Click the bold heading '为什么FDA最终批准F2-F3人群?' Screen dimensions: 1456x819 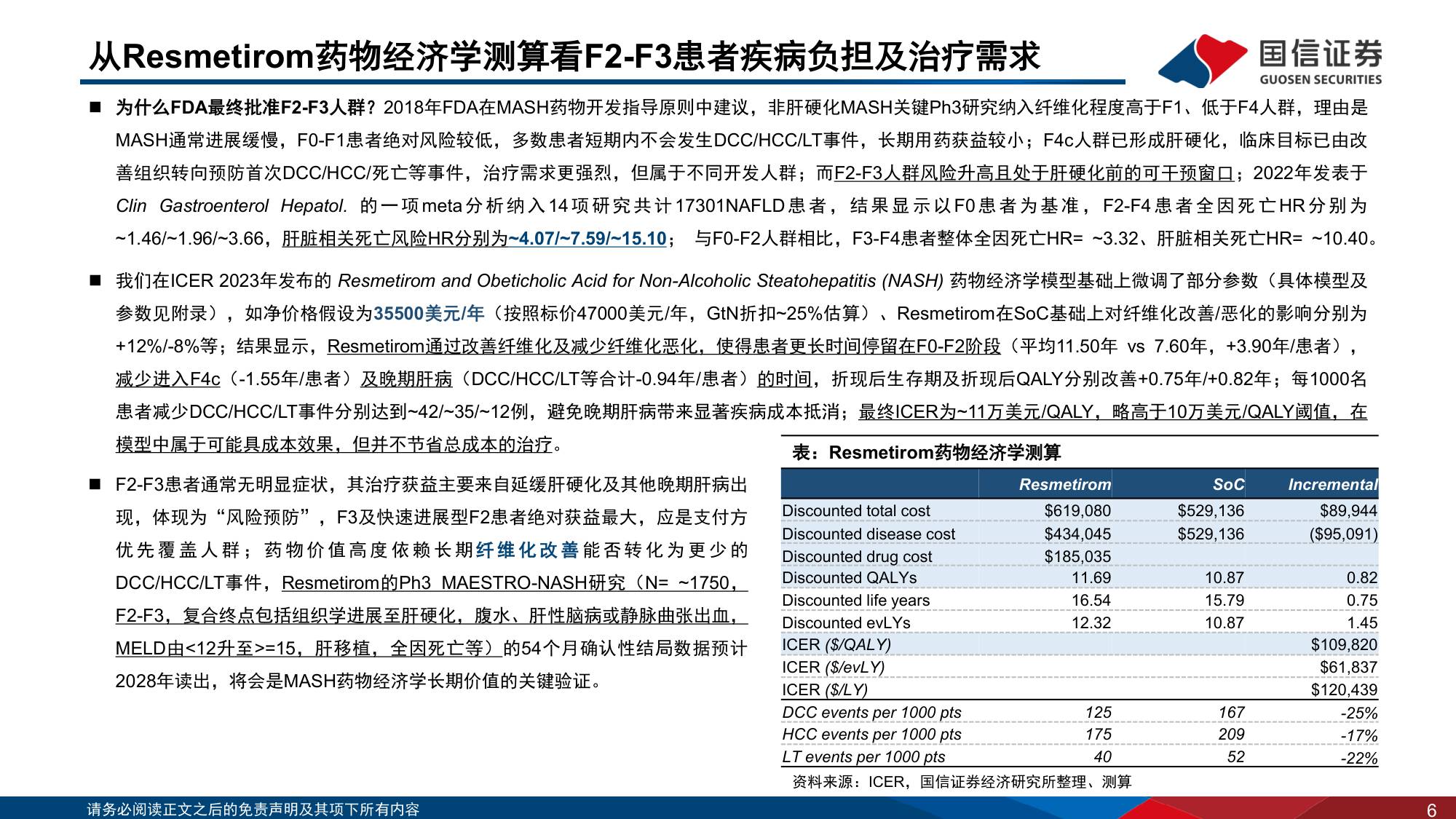pos(246,108)
